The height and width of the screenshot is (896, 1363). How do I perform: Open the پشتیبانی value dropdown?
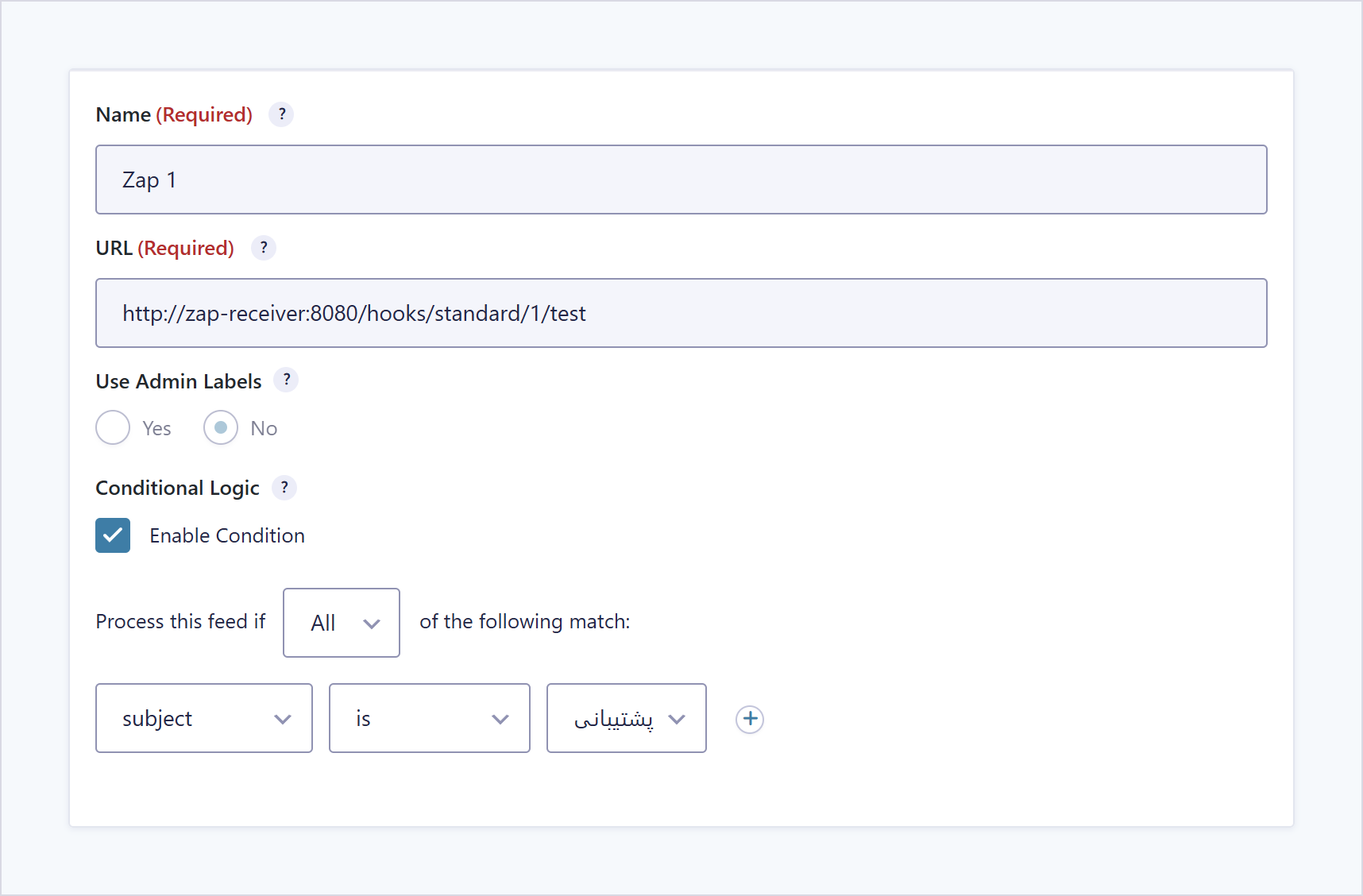click(x=627, y=718)
